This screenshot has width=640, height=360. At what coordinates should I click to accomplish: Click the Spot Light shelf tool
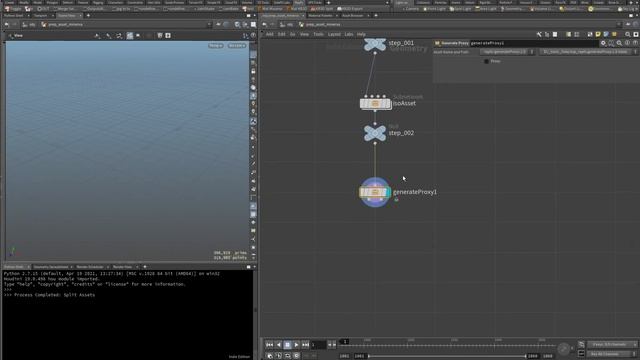point(460,9)
